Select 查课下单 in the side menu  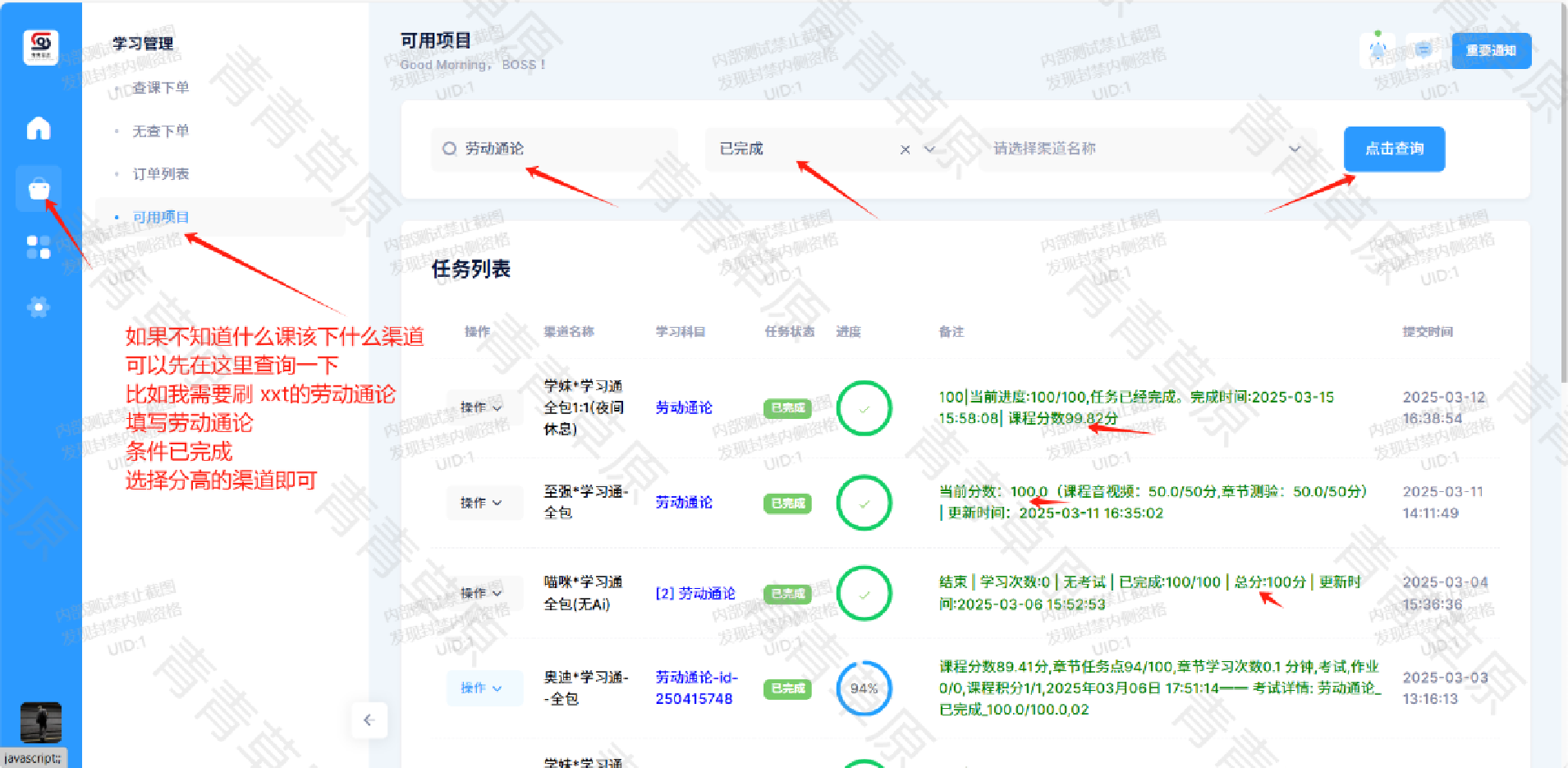161,87
